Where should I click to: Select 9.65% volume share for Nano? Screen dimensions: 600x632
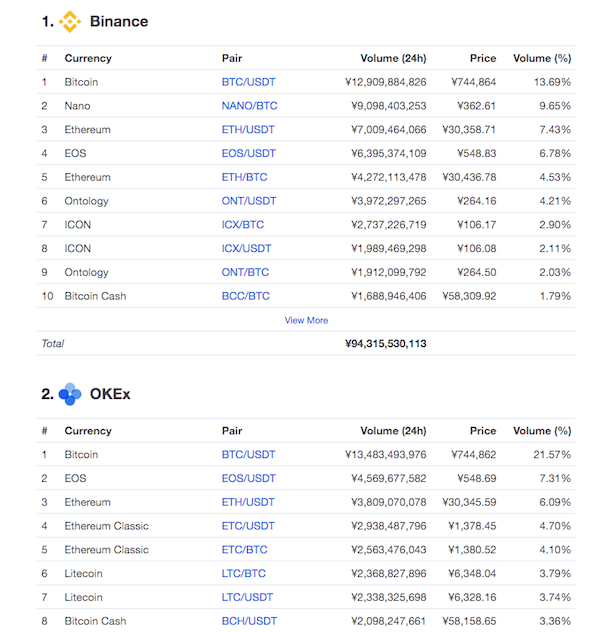click(555, 106)
